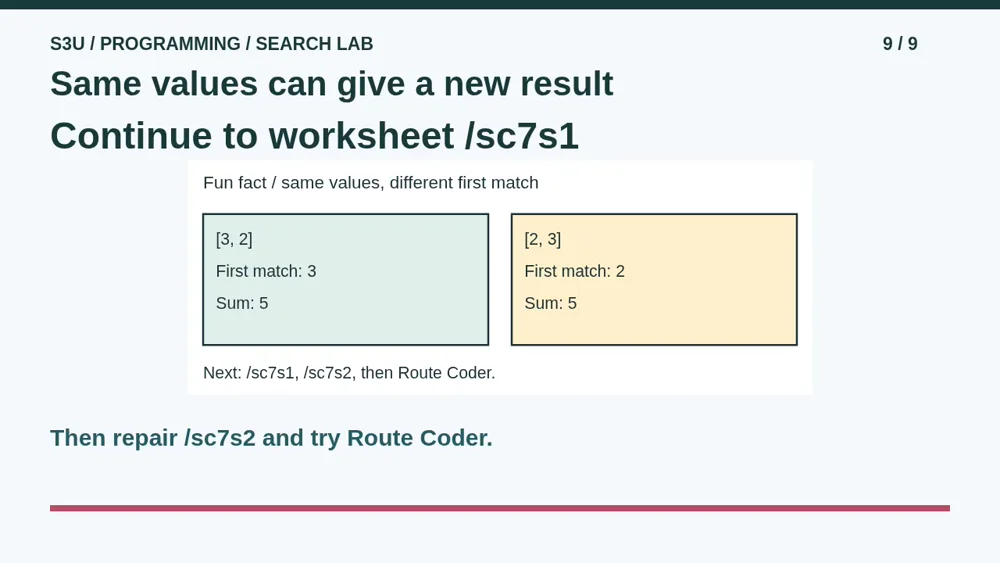Click the dark top header strip
This screenshot has height=563, width=1000.
pos(500,4)
